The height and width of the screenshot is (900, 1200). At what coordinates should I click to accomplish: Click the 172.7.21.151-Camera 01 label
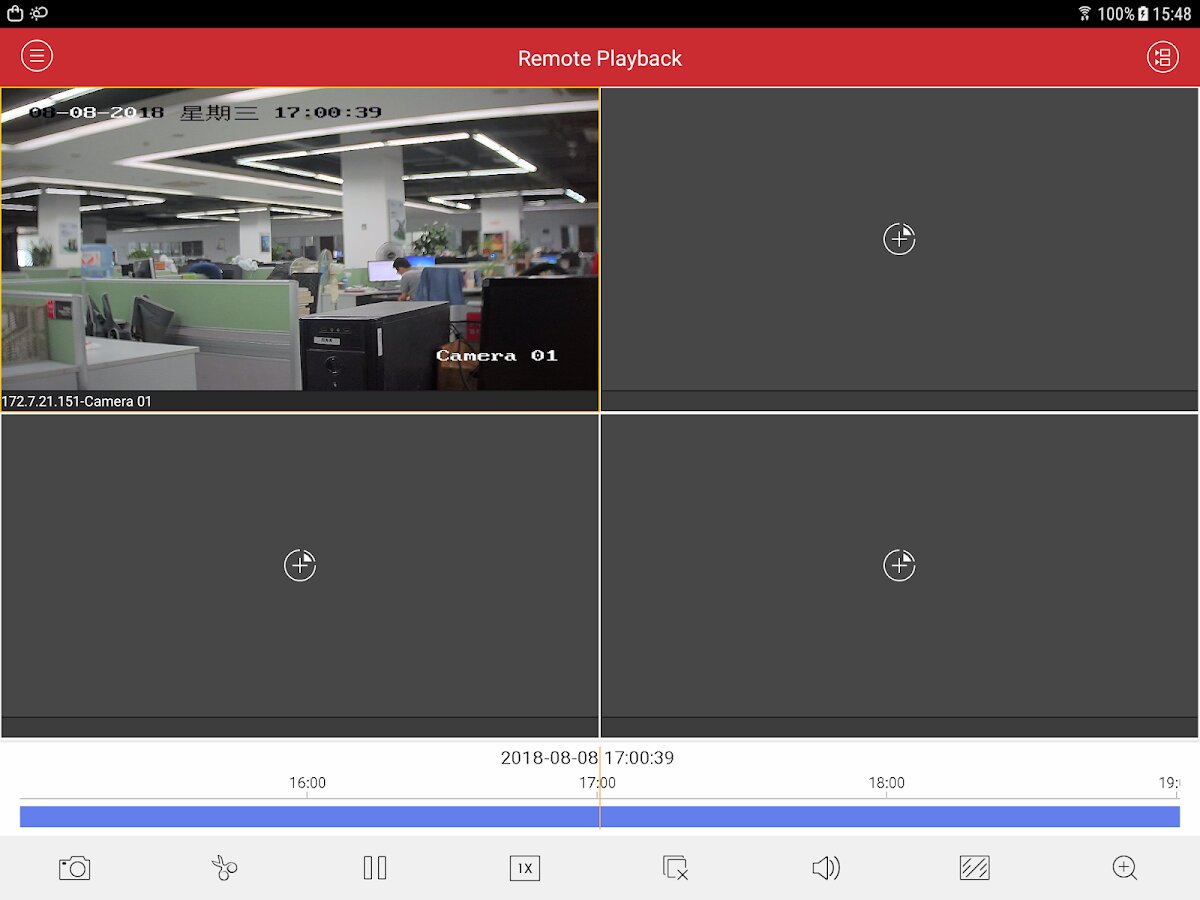coord(77,401)
